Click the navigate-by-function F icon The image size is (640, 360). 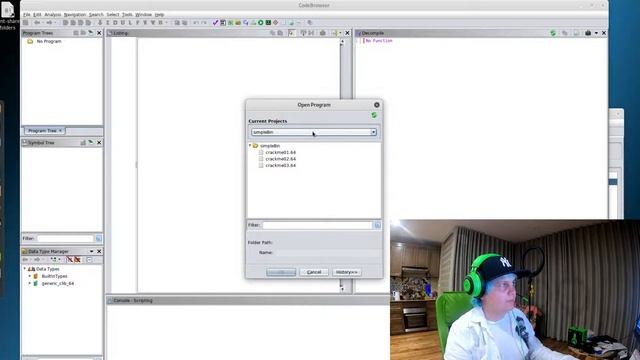point(138,23)
